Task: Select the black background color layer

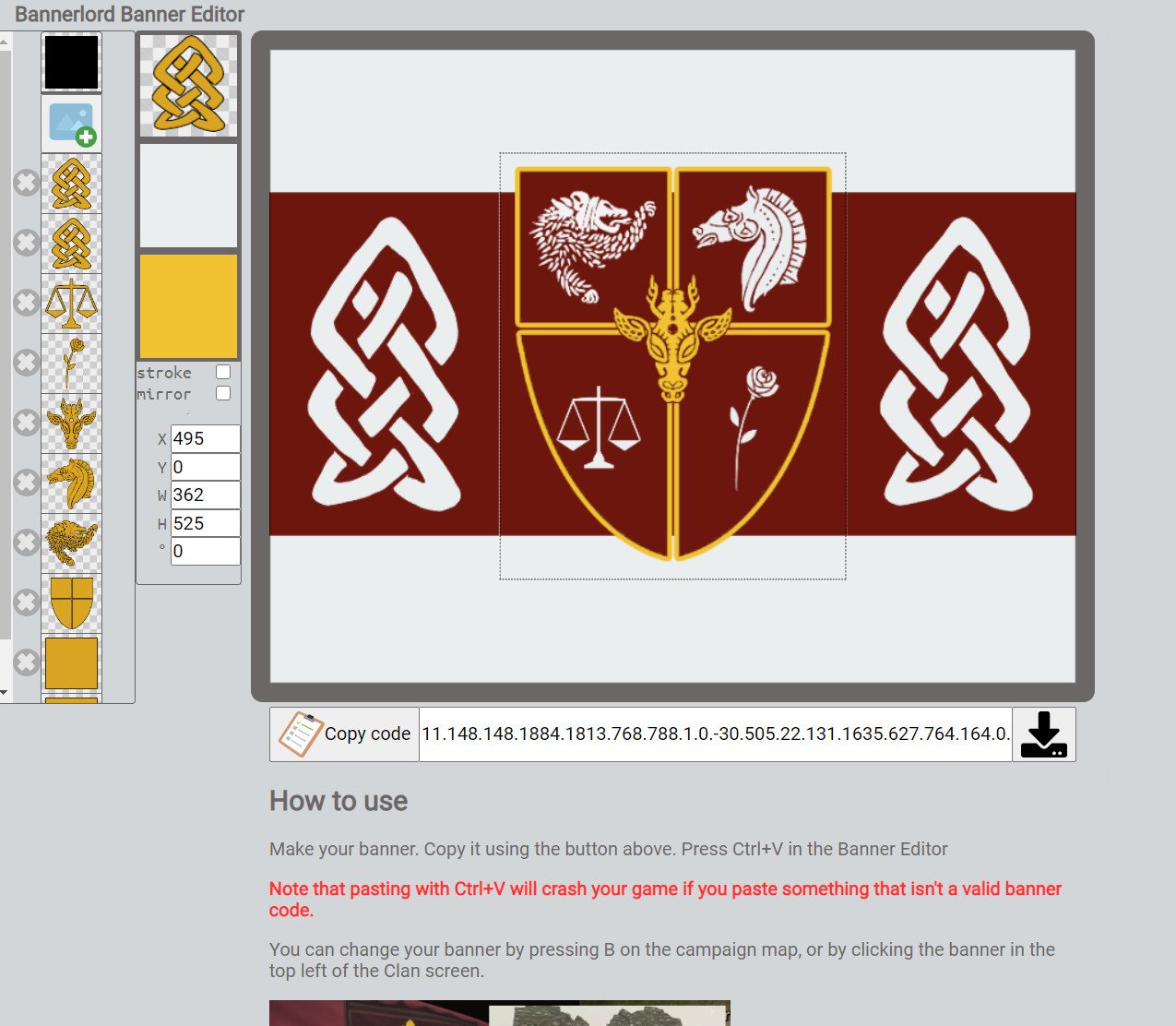Action: (x=71, y=63)
